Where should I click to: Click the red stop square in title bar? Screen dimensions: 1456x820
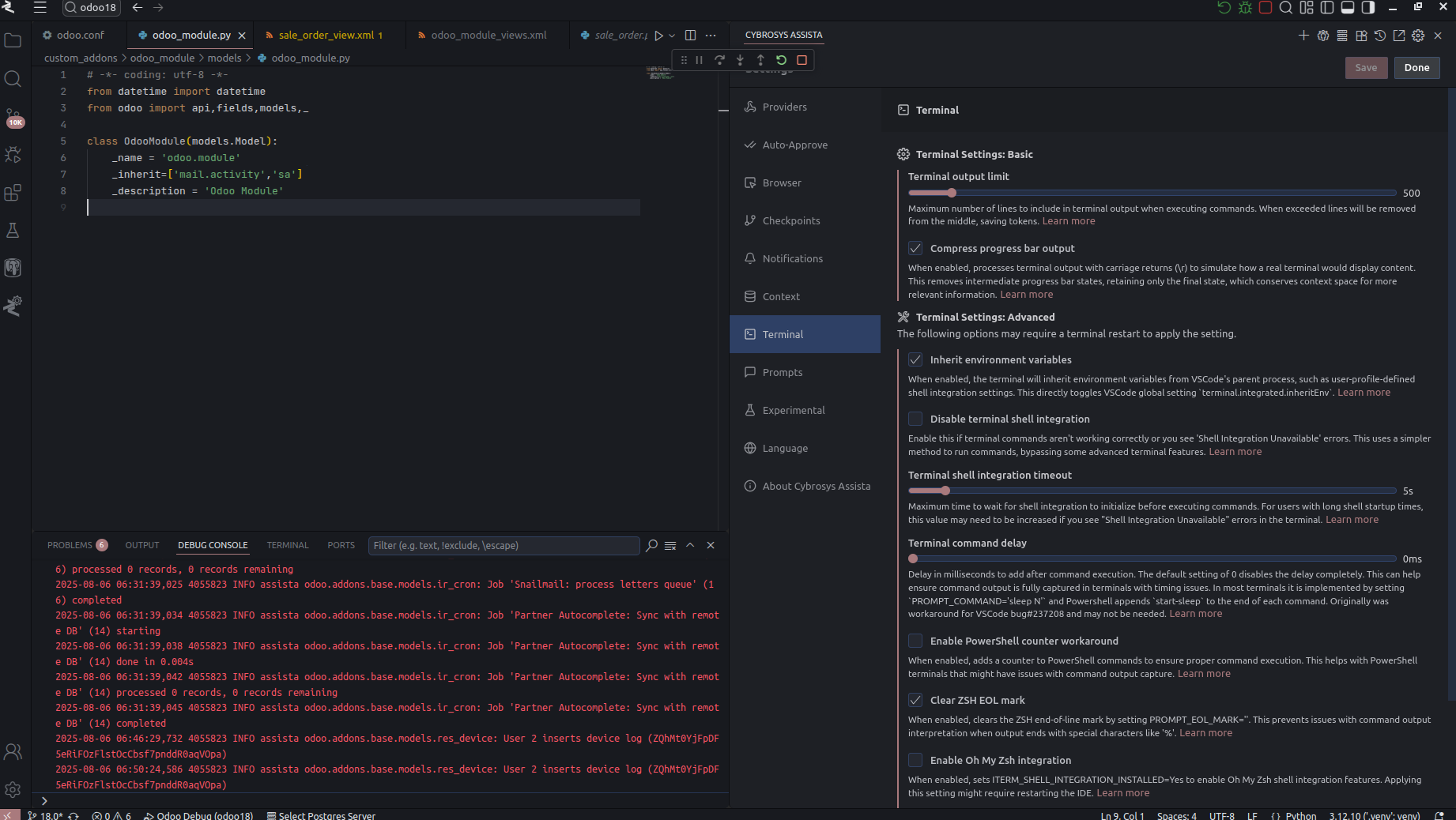click(1266, 7)
